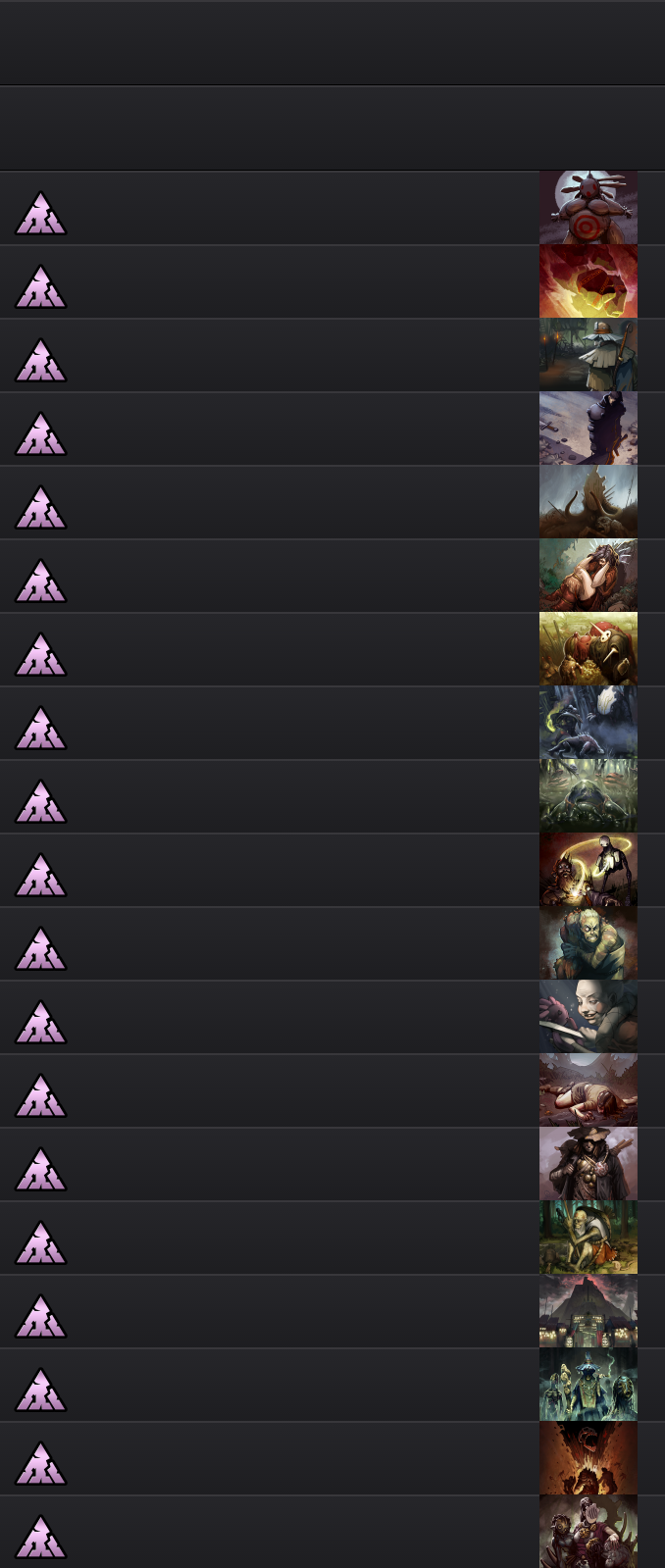Click the triangle icon in the masked trapper row
Screen dimensions: 665x1568
tap(41, 1169)
